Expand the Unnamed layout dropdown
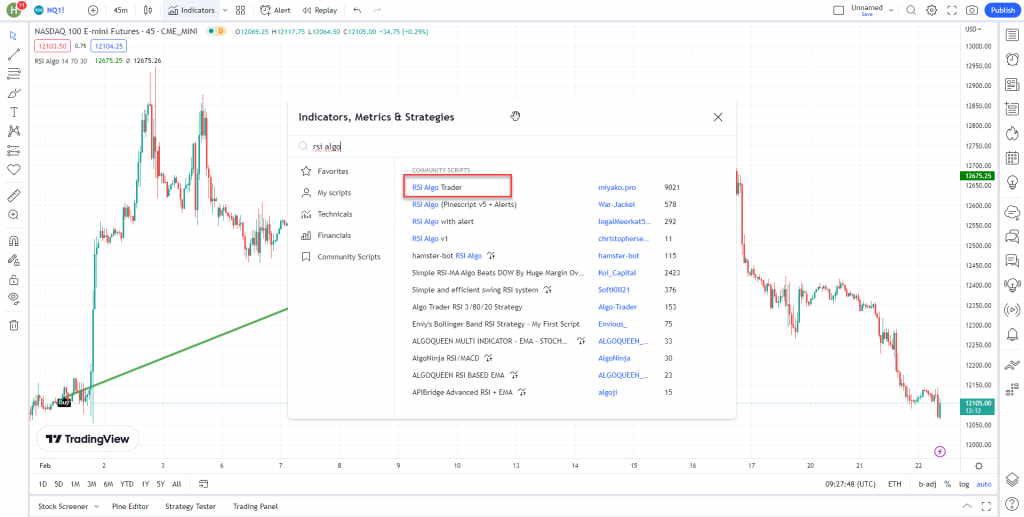The image size is (1024, 517). tap(889, 9)
